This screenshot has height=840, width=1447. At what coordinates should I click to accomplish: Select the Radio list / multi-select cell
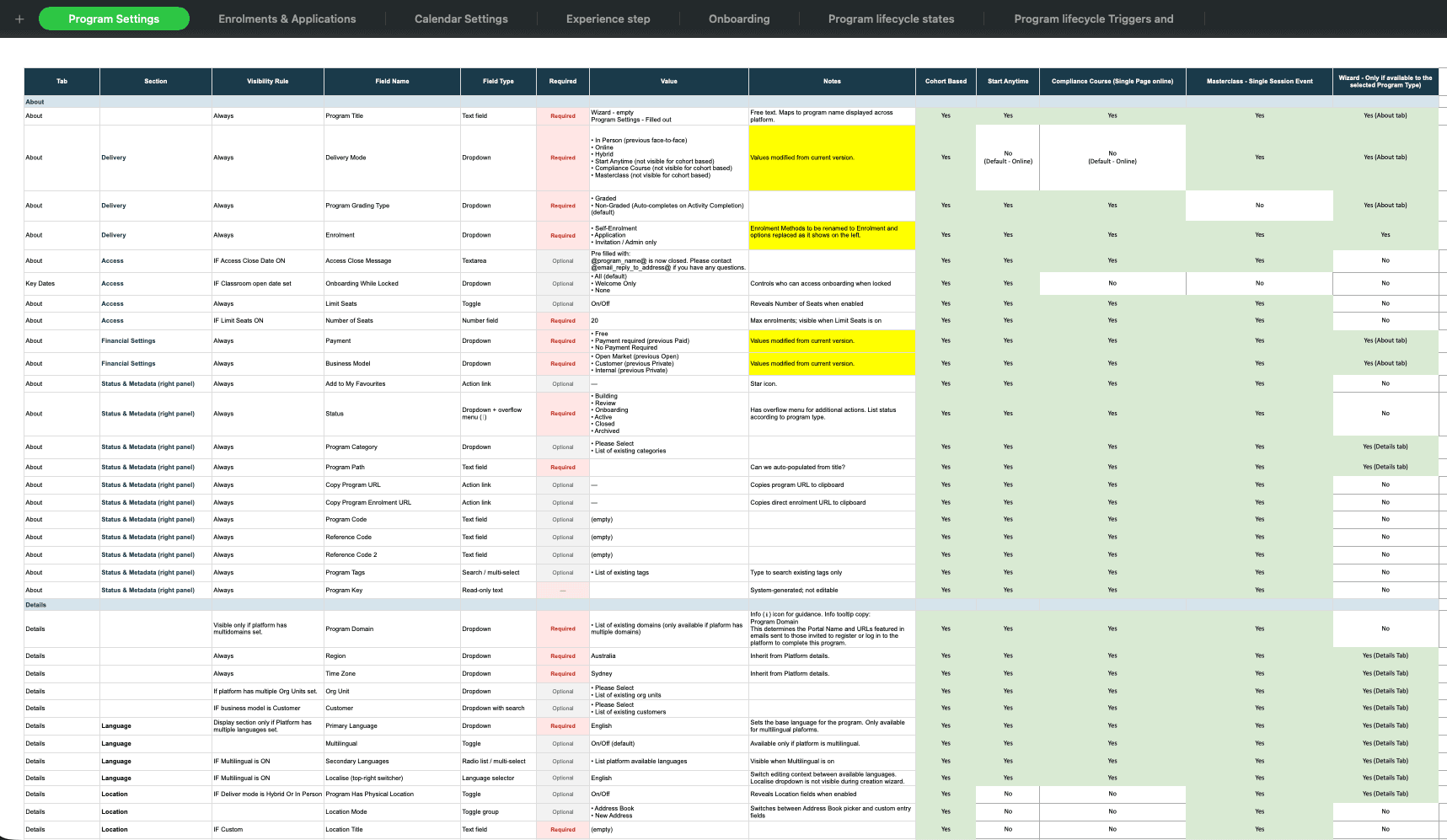(498, 762)
